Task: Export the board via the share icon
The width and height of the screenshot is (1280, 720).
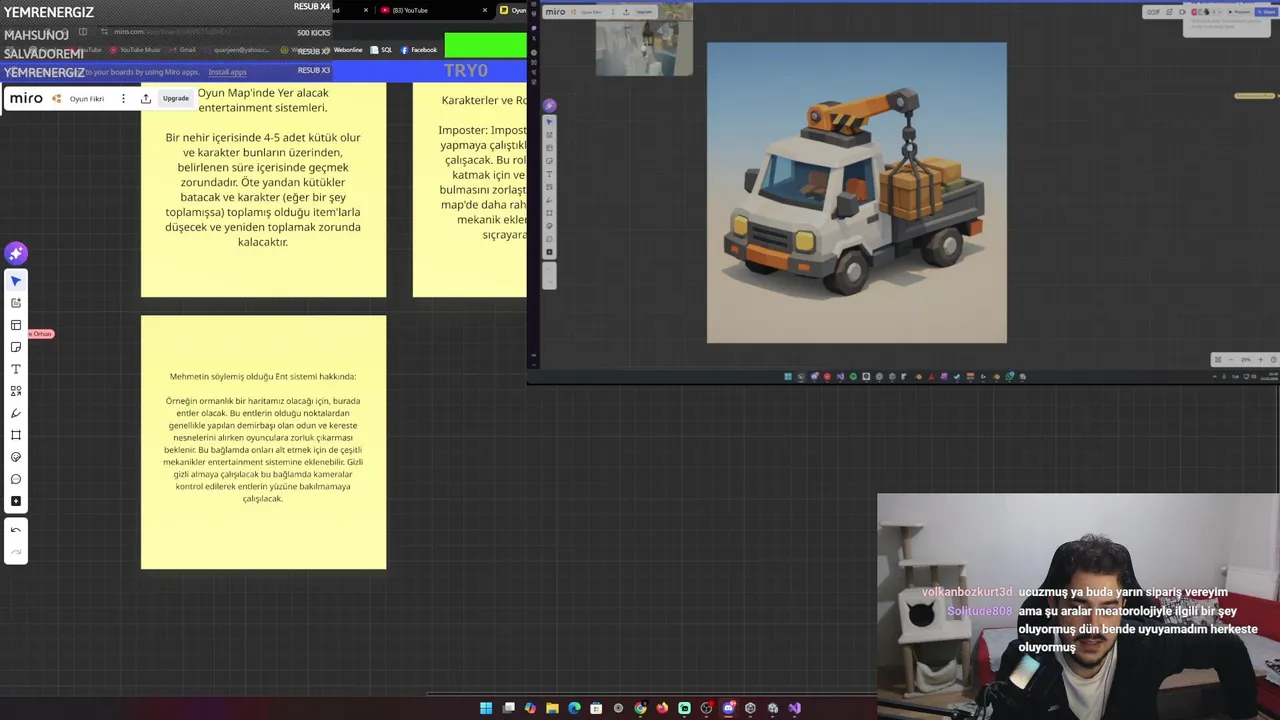Action: point(145,98)
